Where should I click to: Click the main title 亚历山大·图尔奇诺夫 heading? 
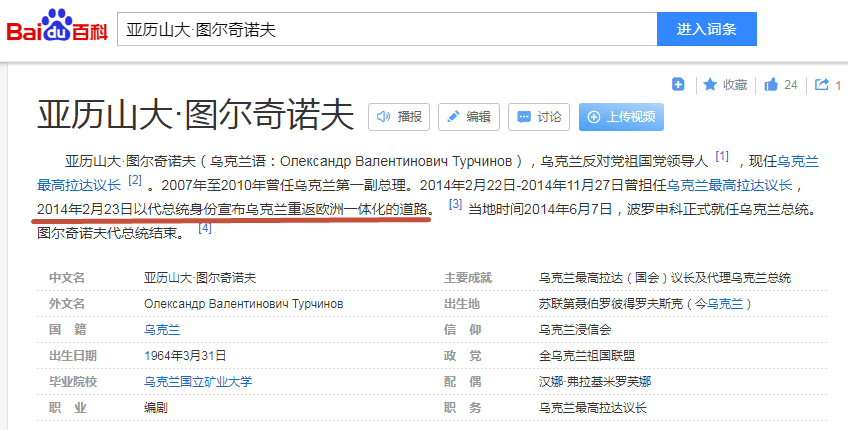pos(195,115)
